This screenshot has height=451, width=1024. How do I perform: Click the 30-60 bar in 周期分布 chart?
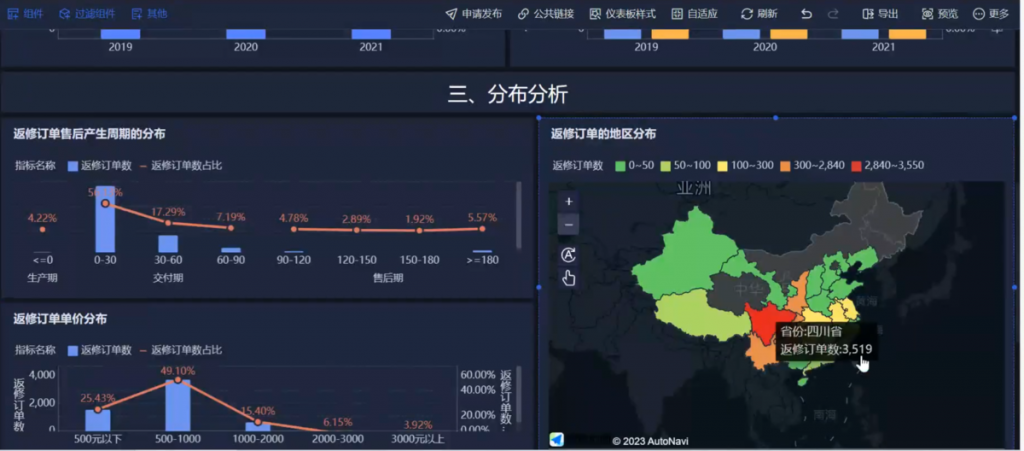pos(168,244)
